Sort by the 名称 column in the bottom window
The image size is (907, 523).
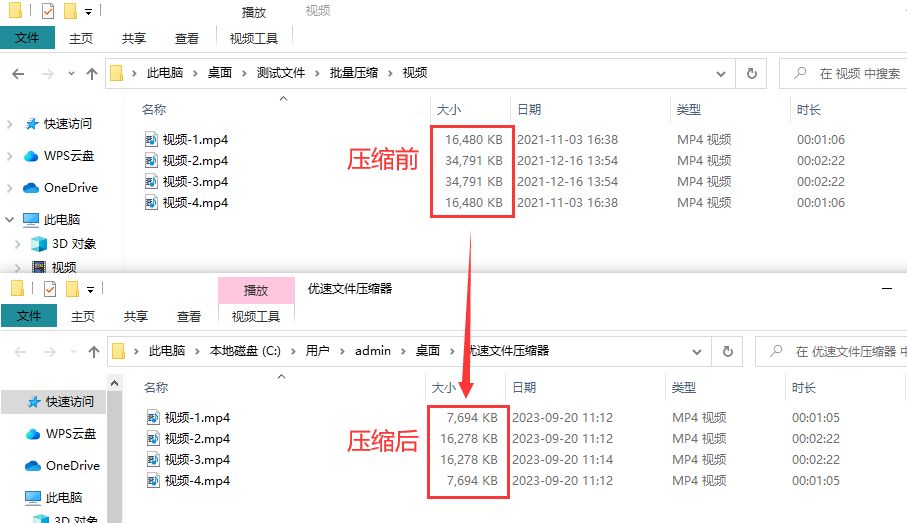(x=156, y=388)
